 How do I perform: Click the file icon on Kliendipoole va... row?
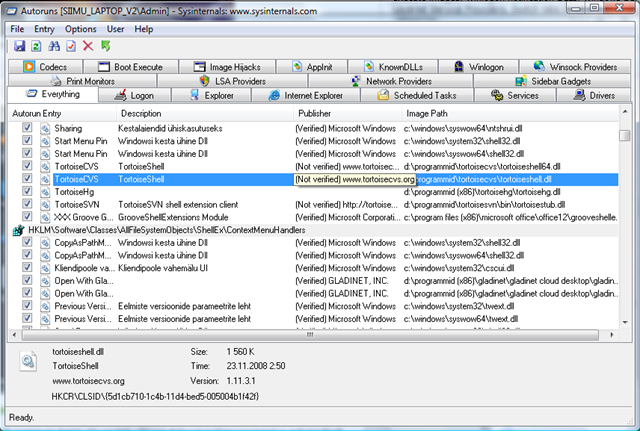coord(44,268)
